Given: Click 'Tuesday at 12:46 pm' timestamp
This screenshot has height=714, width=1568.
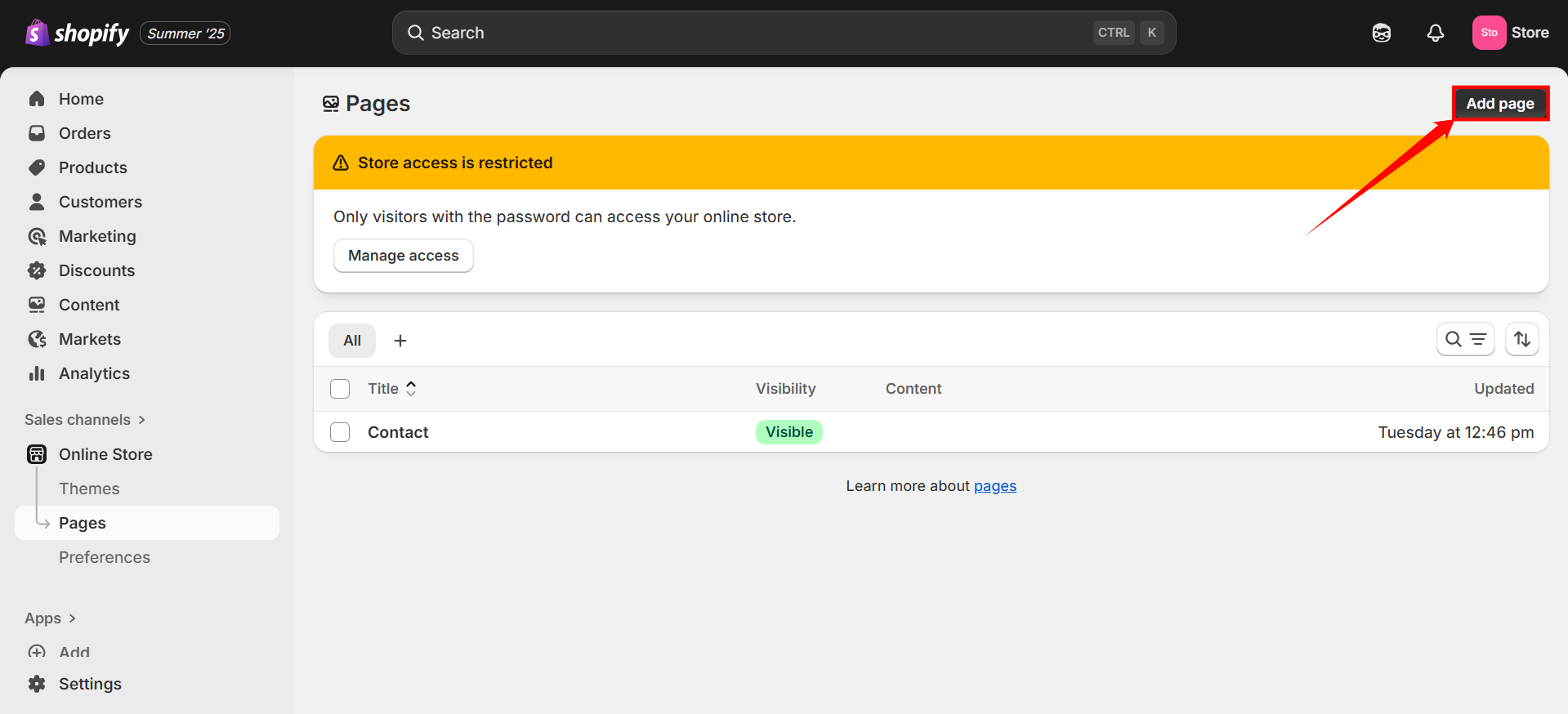Looking at the screenshot, I should (1456, 432).
